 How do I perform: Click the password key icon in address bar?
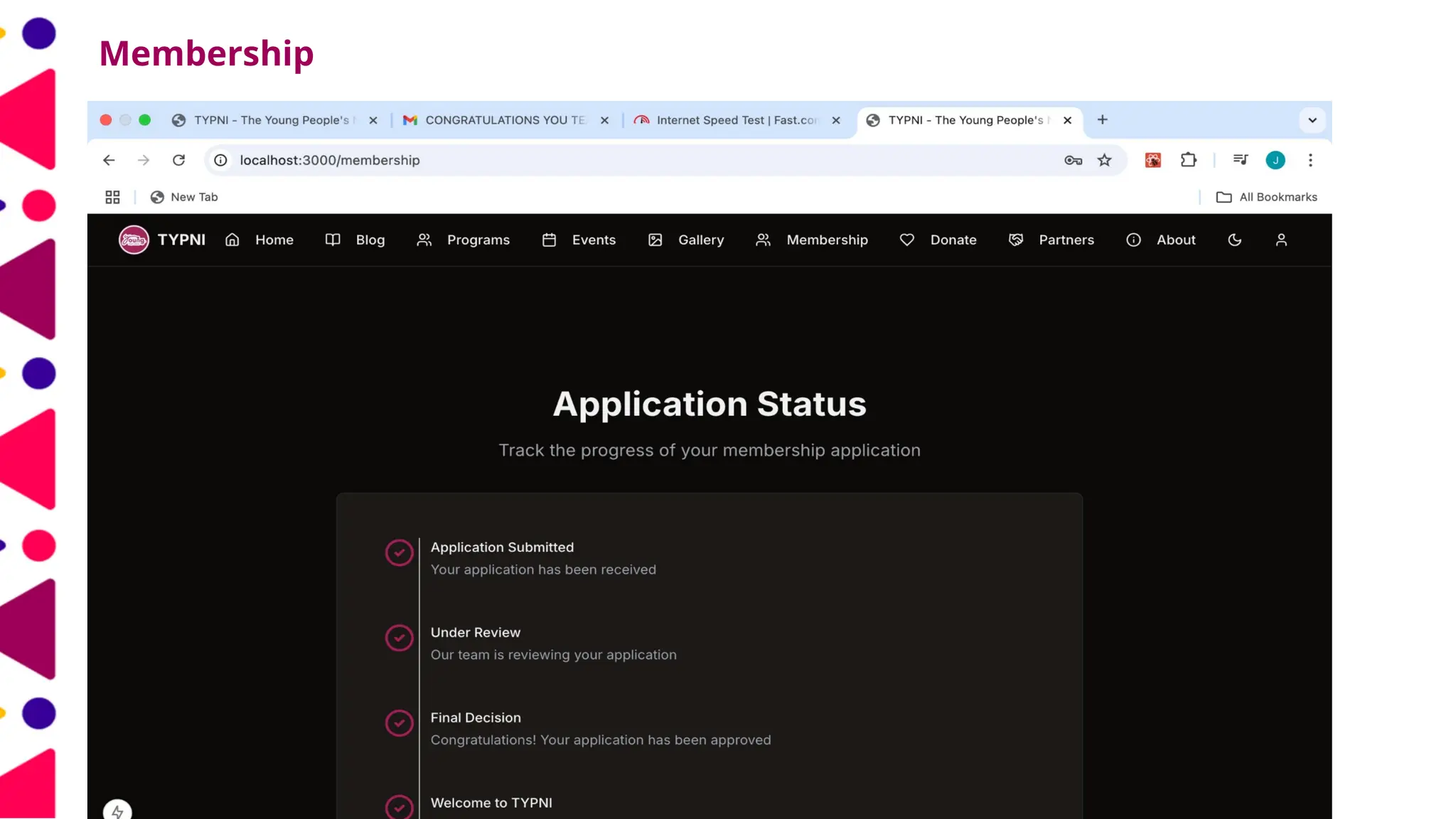[x=1073, y=161]
